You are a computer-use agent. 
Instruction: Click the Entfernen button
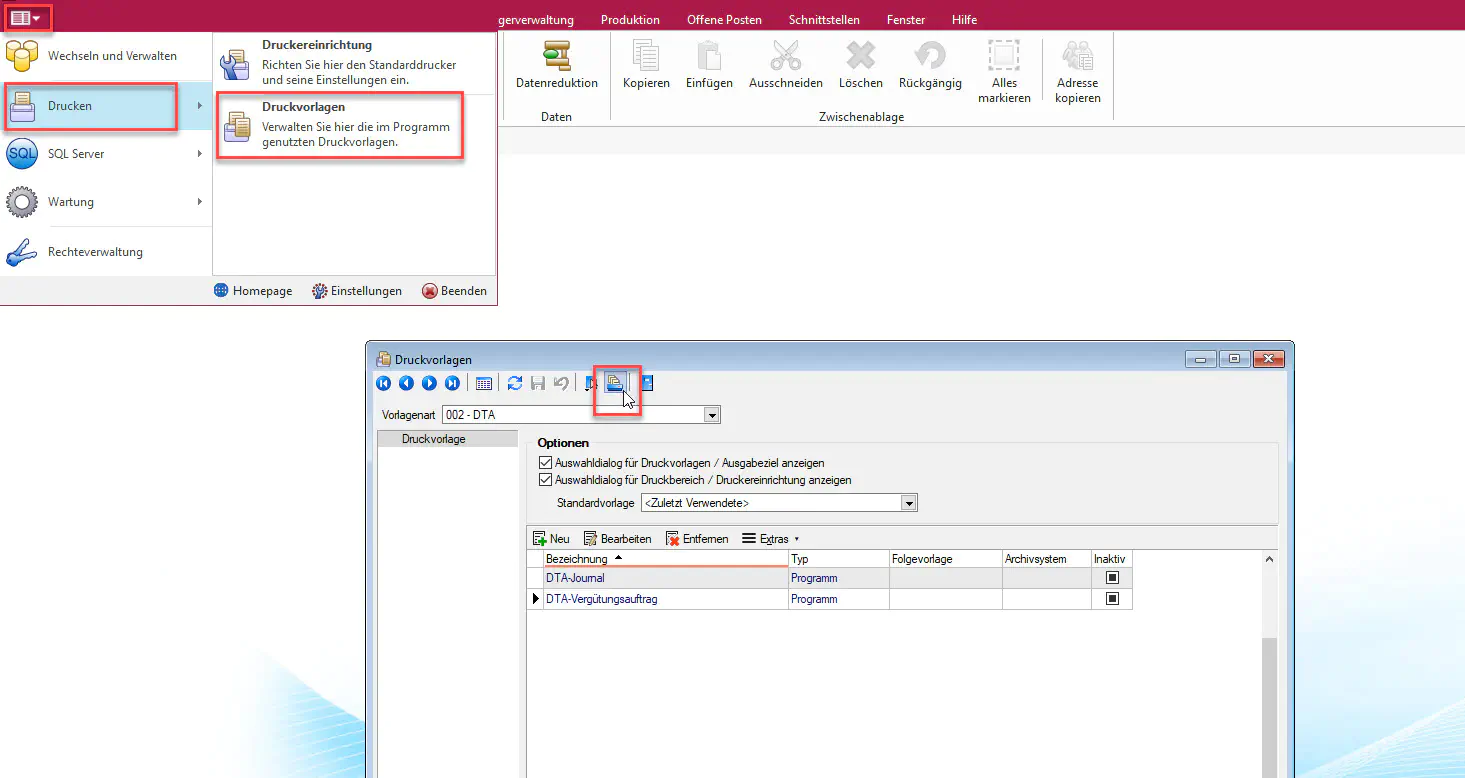pos(697,539)
